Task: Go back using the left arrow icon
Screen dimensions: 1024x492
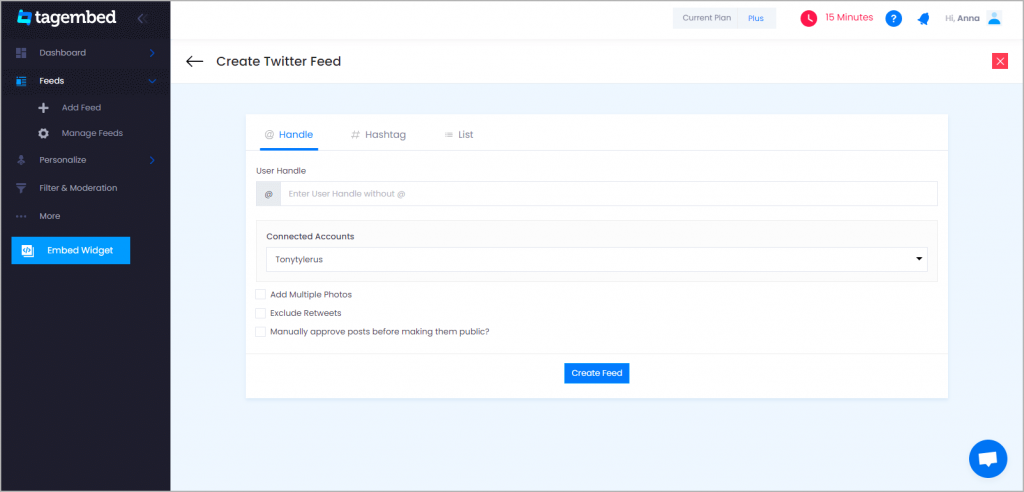Action: (195, 61)
